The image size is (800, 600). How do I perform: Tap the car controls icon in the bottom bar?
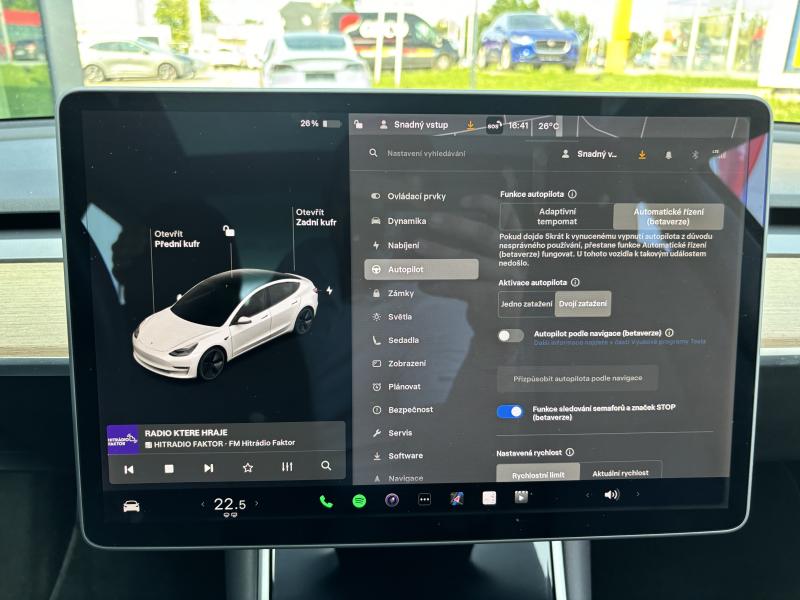(x=131, y=506)
